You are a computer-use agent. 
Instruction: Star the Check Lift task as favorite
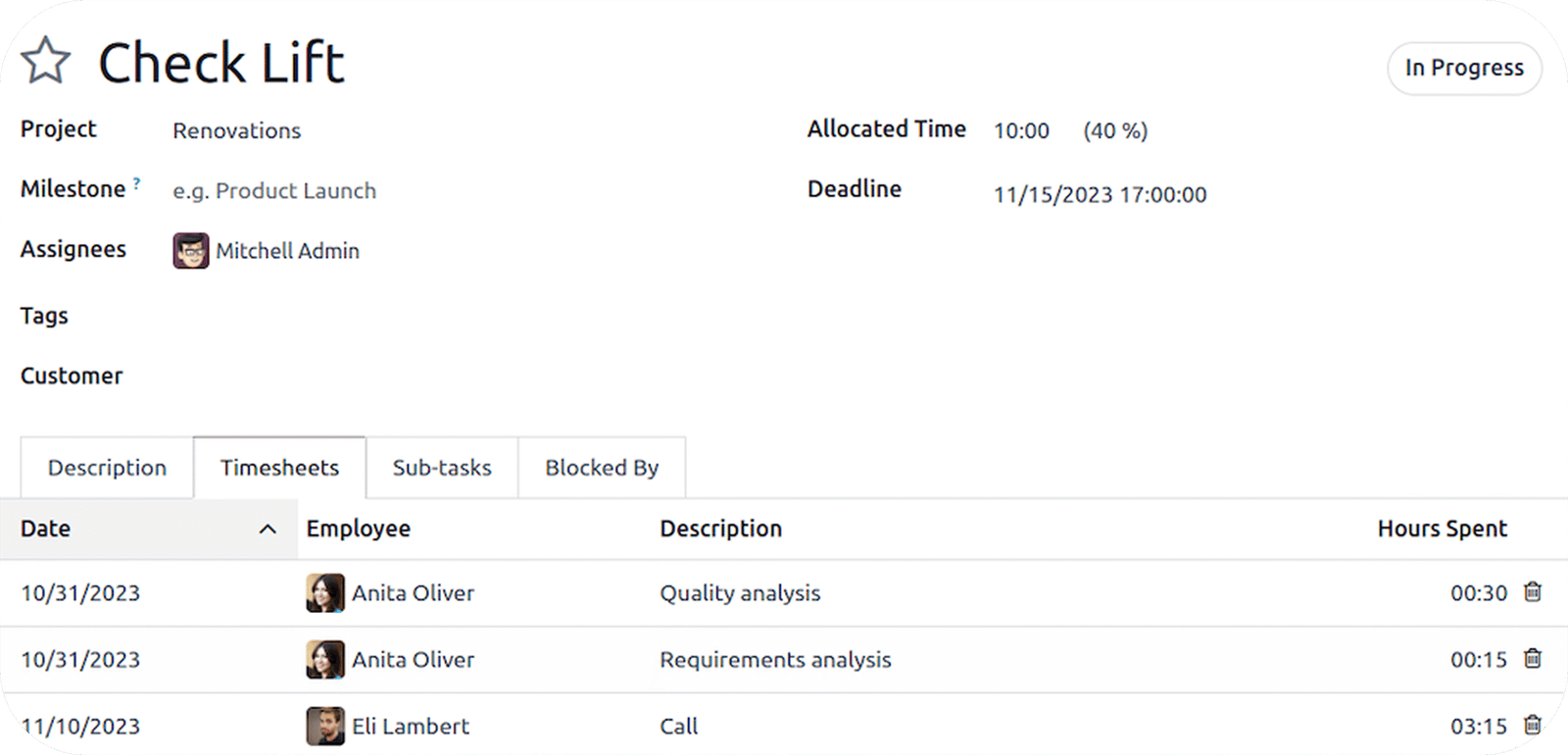[x=45, y=62]
